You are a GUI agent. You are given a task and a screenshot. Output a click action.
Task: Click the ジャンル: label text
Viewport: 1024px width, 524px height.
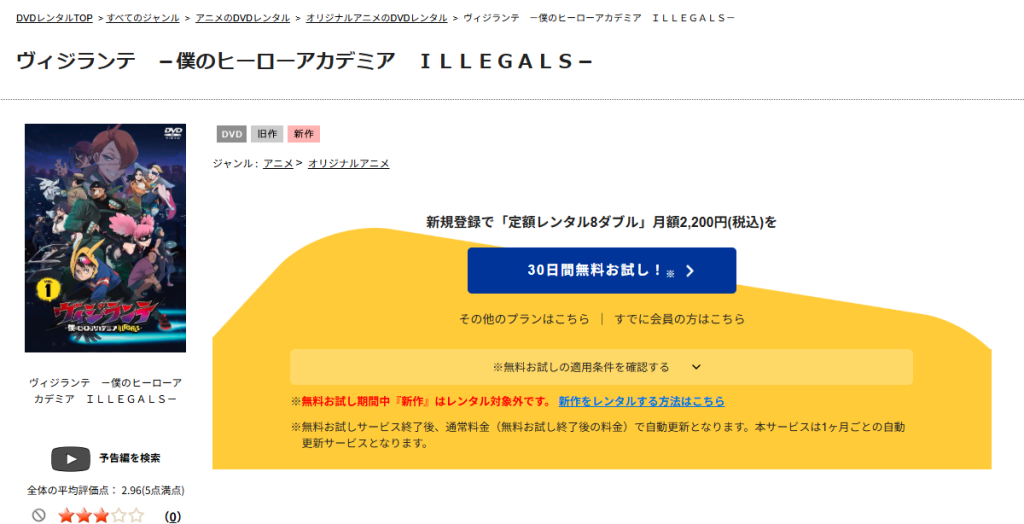tap(235, 163)
